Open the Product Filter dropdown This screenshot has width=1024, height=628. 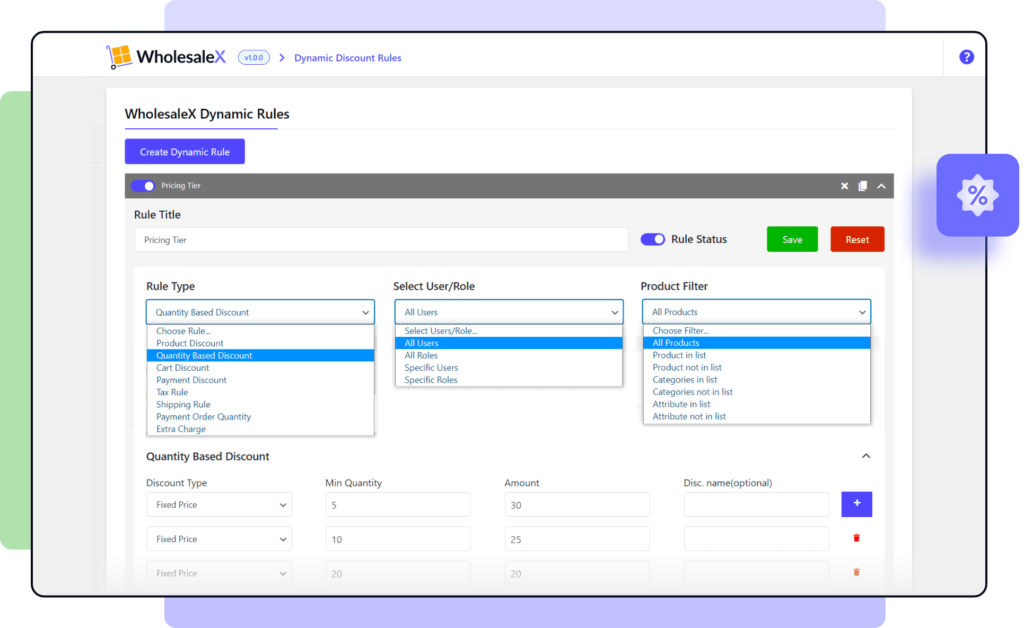(756, 312)
